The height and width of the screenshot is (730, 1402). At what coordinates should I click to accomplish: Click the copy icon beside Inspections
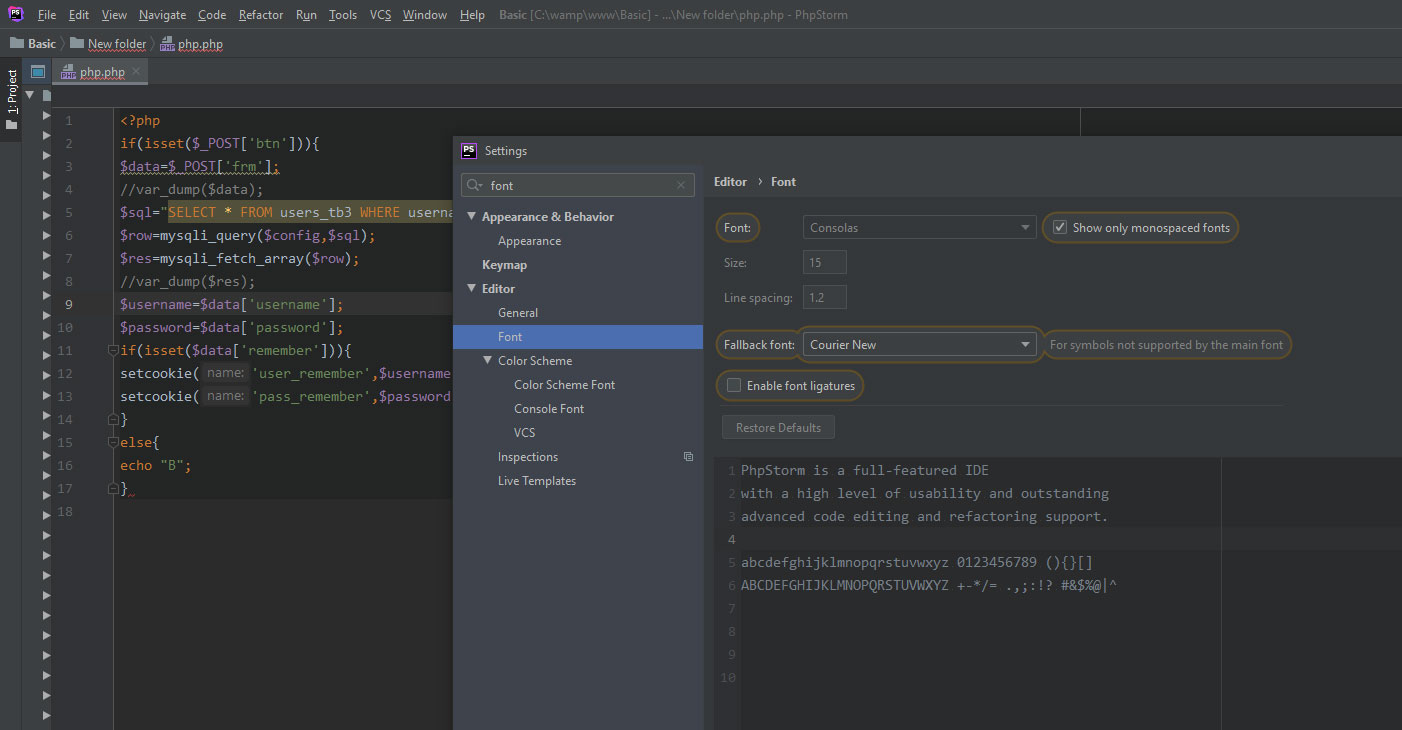click(688, 457)
